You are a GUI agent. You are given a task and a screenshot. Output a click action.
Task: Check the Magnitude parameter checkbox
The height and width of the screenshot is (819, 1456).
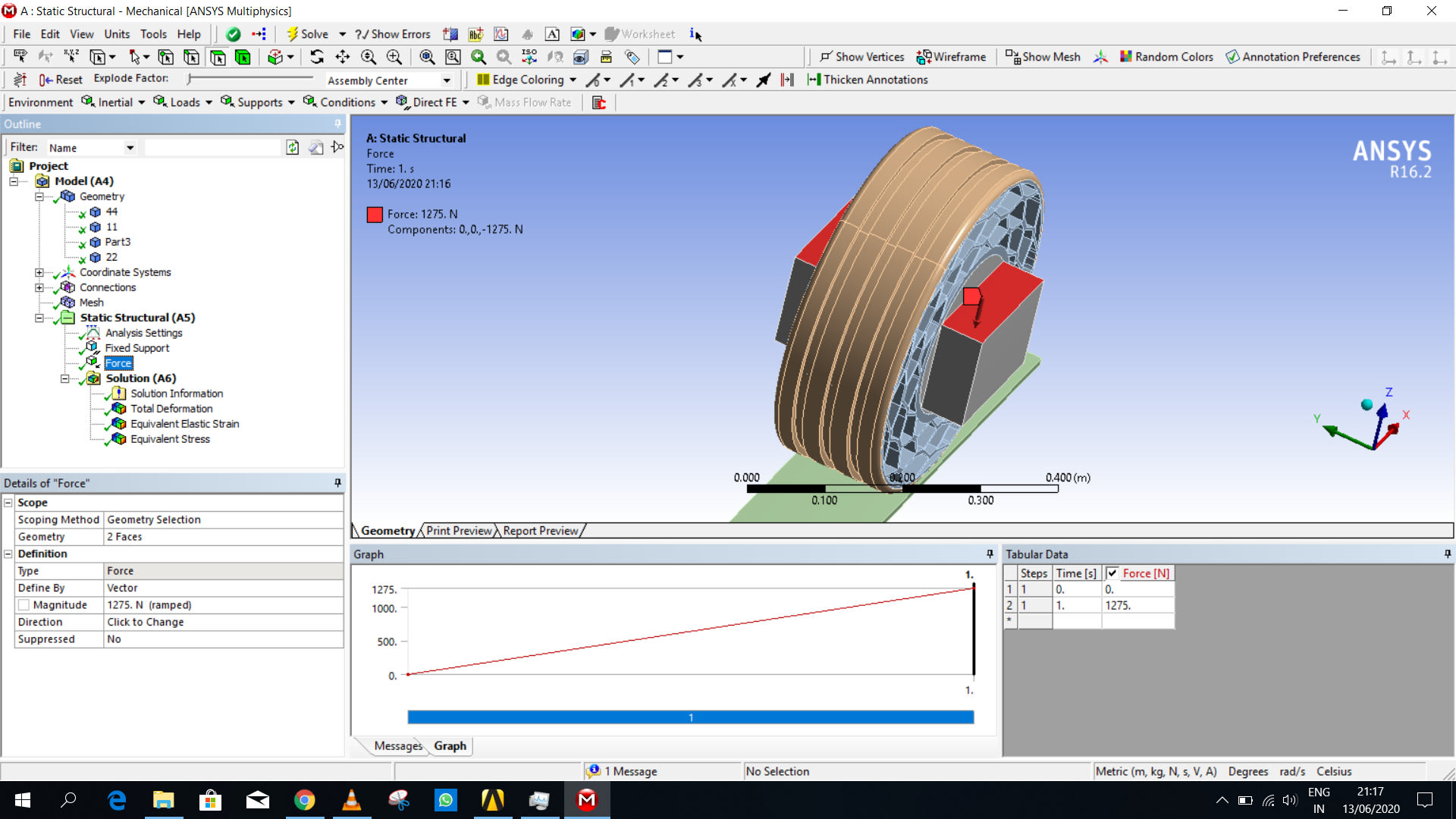[24, 605]
